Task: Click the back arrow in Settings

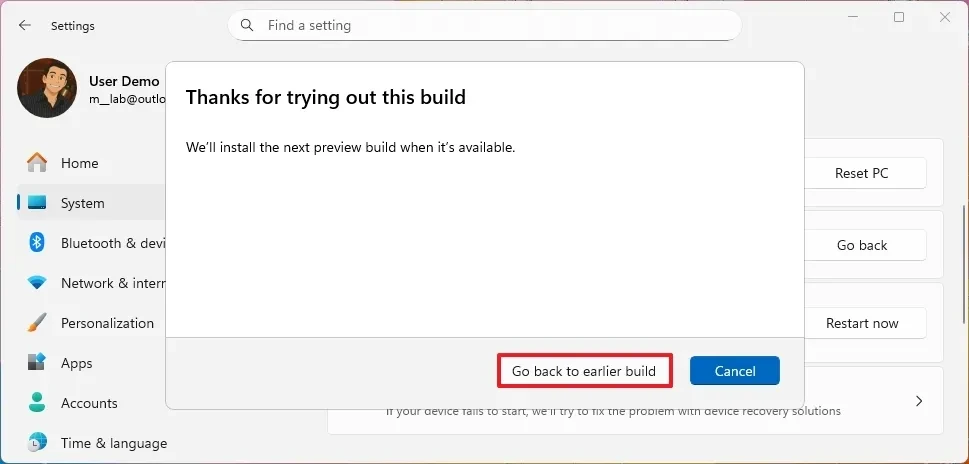Action: click(x=25, y=26)
